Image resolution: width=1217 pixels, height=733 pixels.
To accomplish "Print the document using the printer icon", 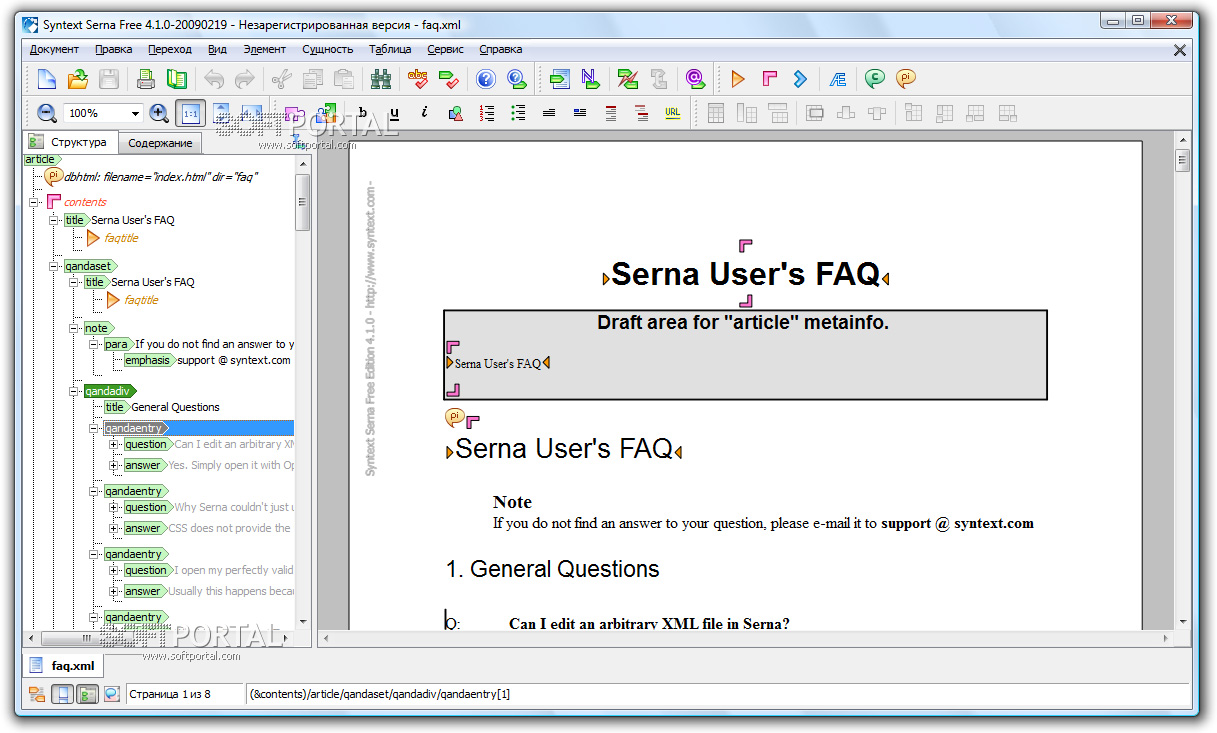I will pyautogui.click(x=146, y=79).
